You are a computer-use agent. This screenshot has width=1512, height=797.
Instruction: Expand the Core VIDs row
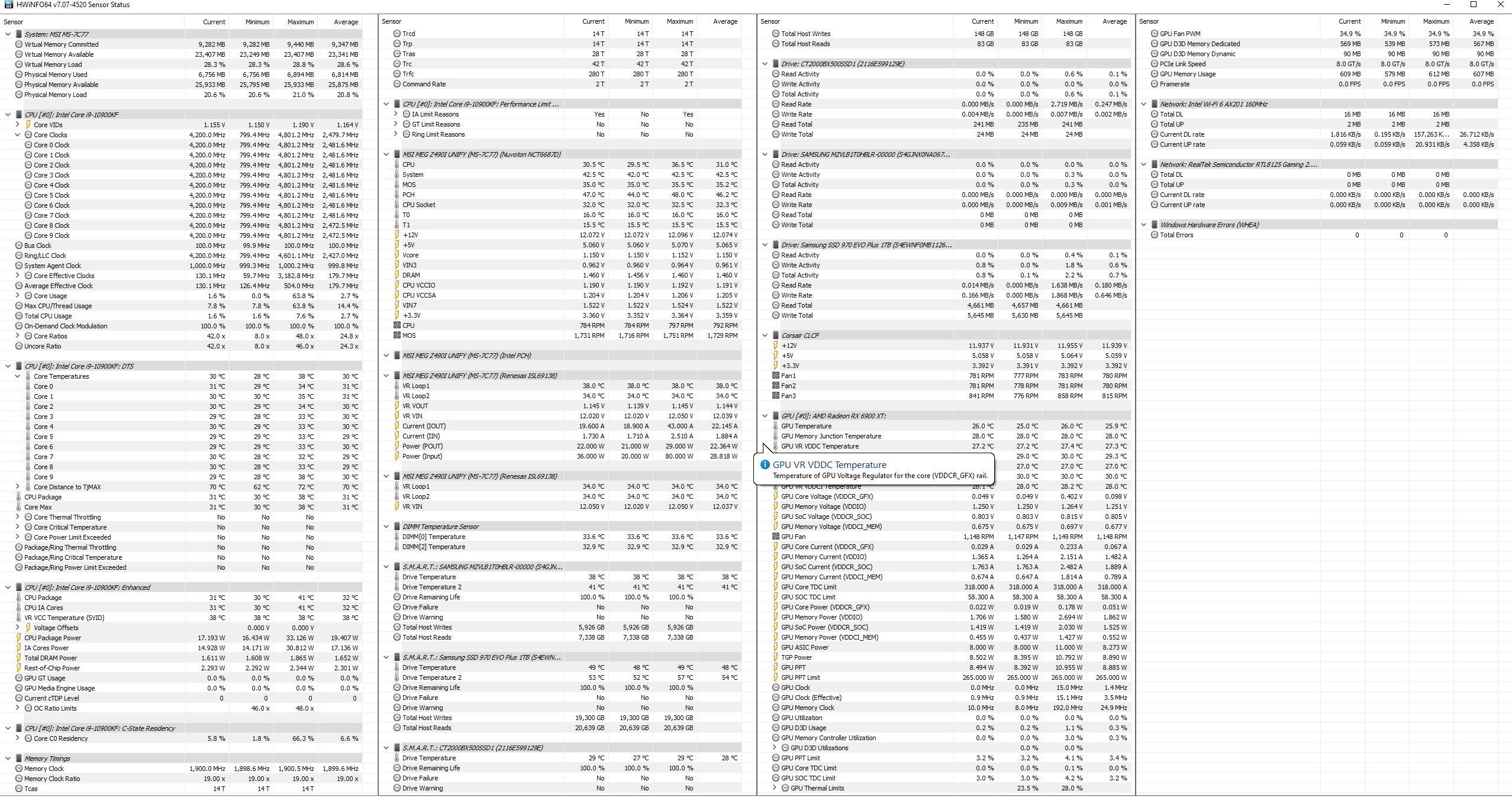pyautogui.click(x=17, y=125)
